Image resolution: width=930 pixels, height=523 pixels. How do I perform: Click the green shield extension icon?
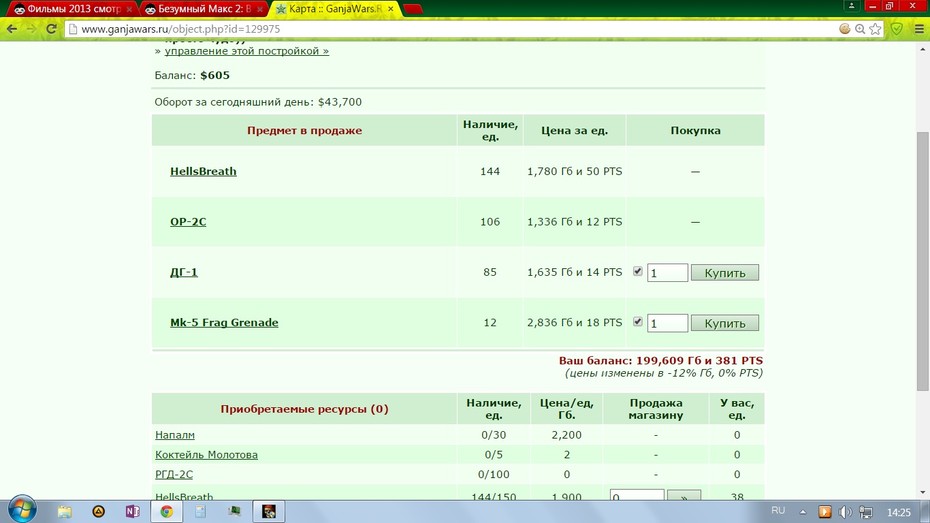[897, 28]
